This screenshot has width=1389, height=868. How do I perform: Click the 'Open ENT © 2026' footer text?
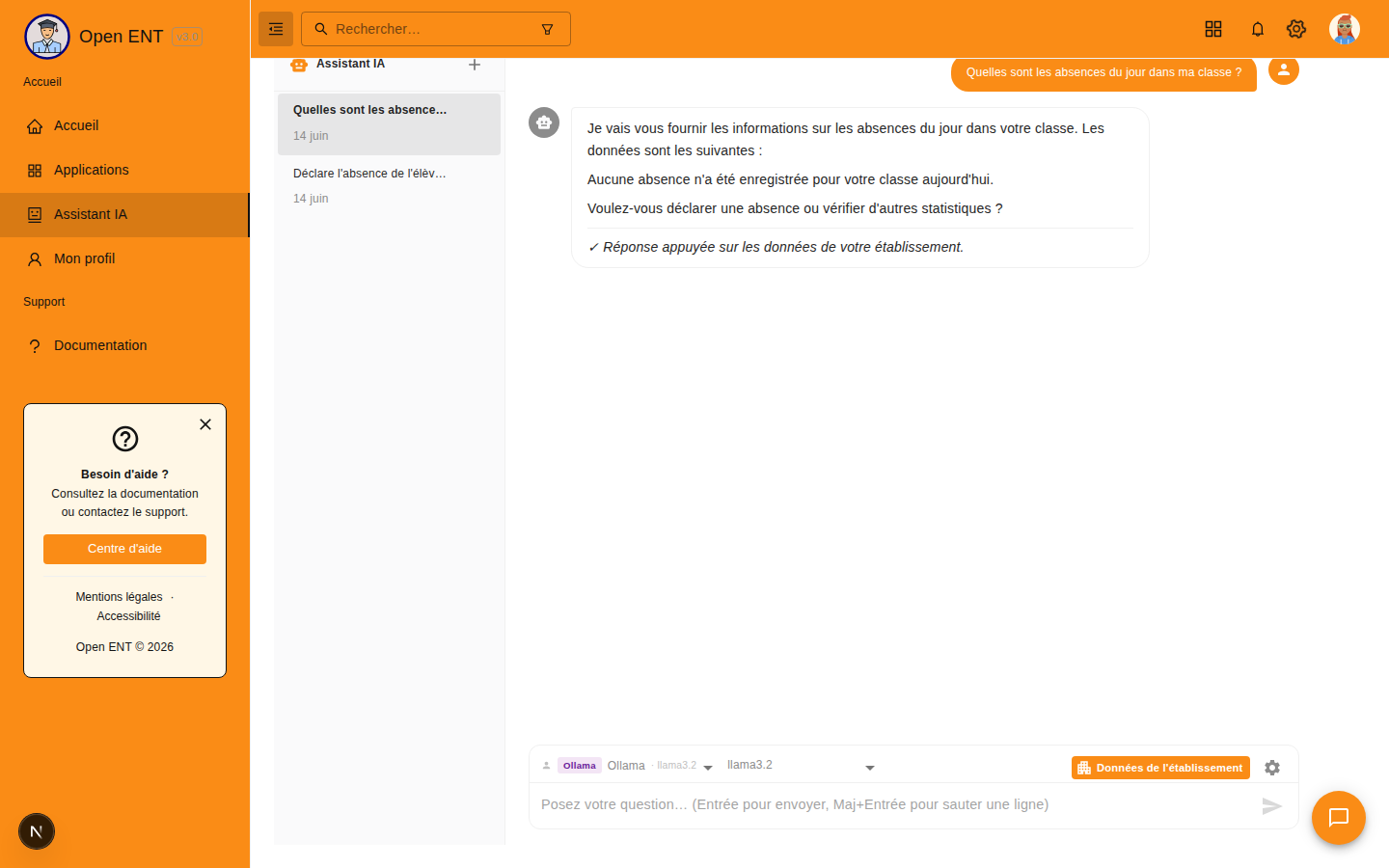(124, 647)
